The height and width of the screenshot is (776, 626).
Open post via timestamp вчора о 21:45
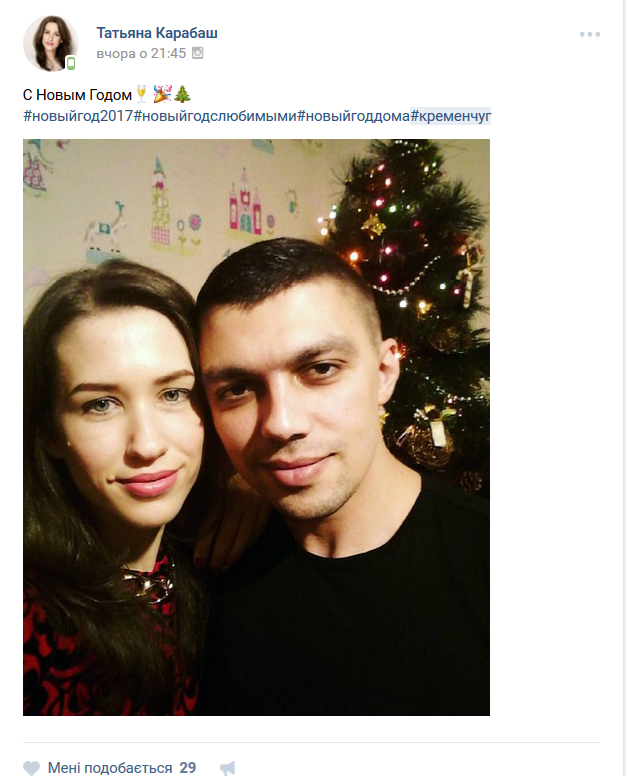(x=141, y=53)
